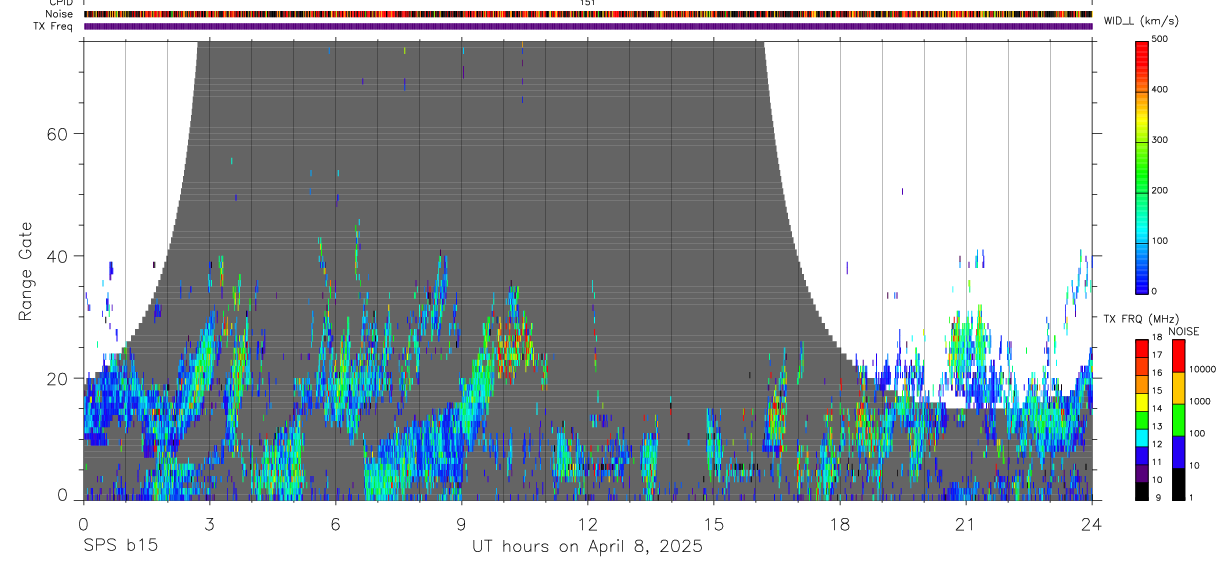Click the x-axis hour label 21
Image resolution: width=1228 pixels, height=567 pixels.
click(x=966, y=523)
